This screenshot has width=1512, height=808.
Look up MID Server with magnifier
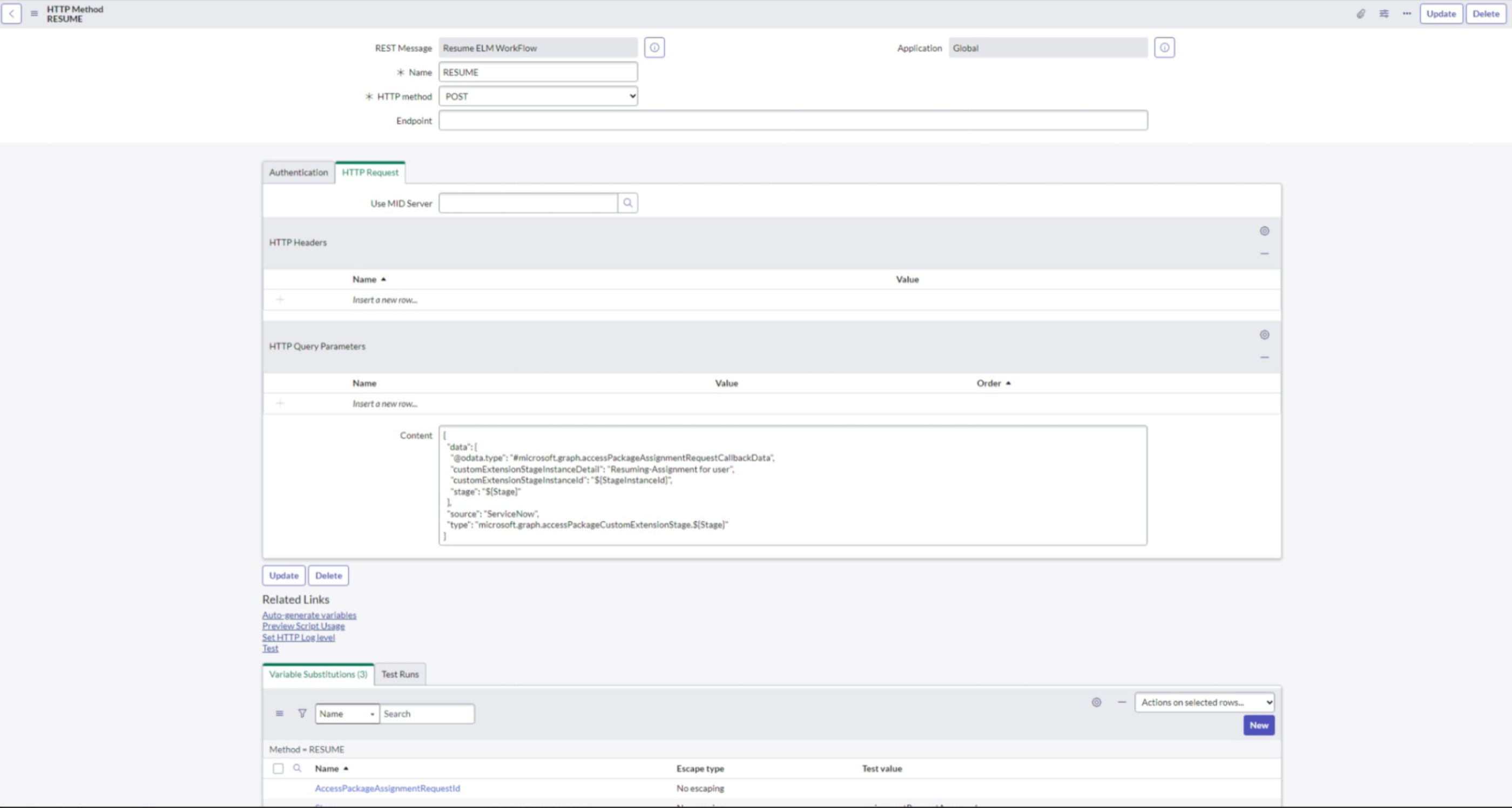pos(627,203)
